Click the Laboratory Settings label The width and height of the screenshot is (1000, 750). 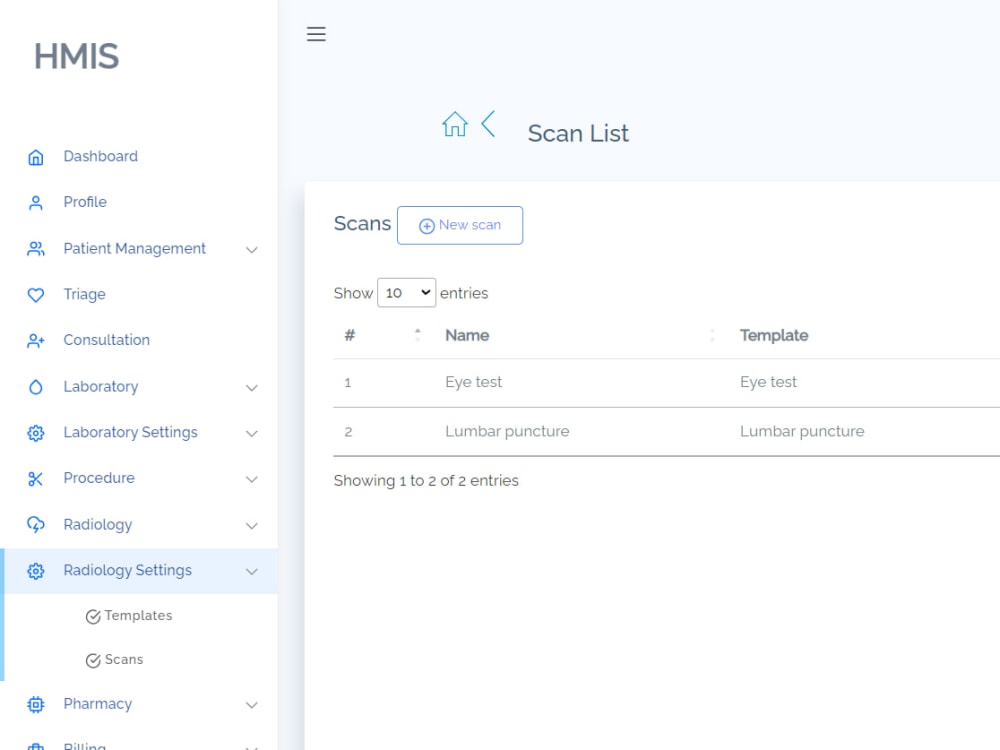click(131, 432)
